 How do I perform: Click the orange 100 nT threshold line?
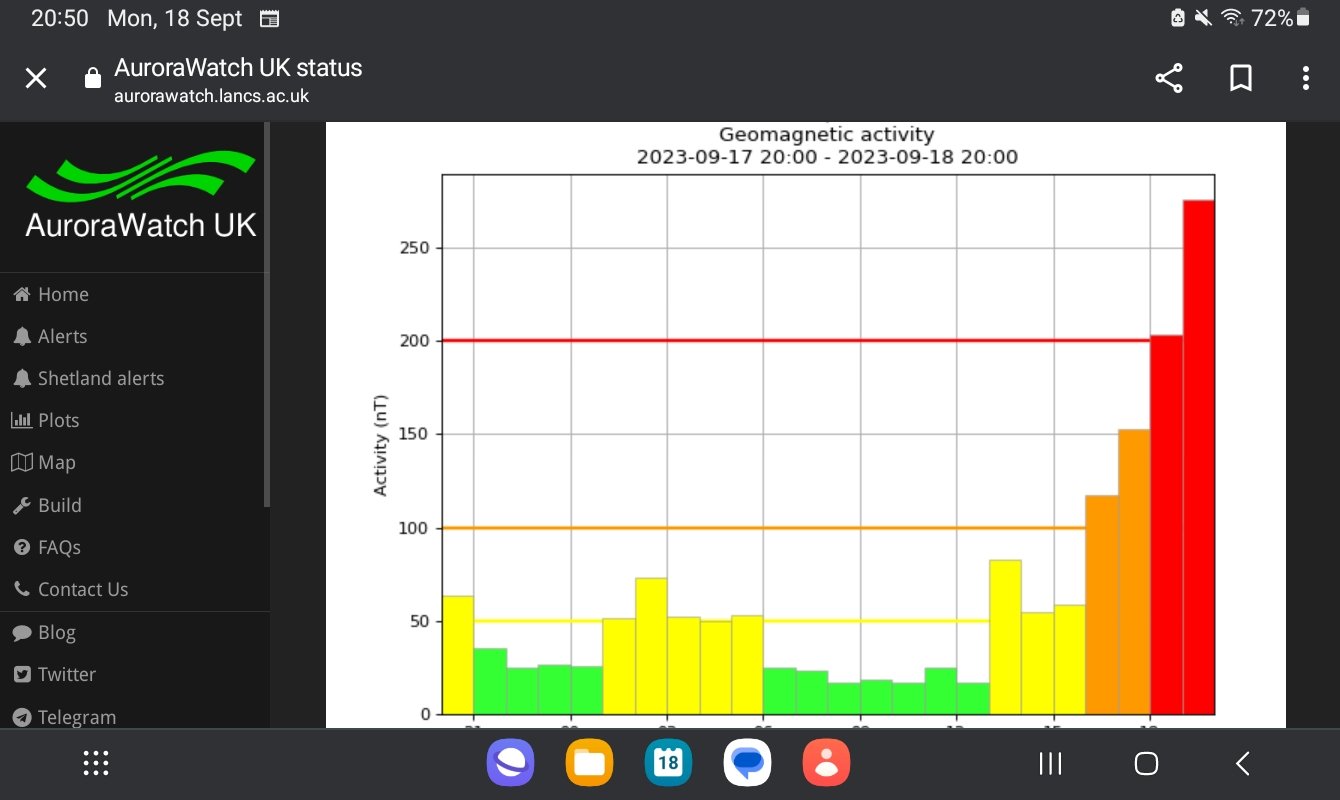(764, 527)
